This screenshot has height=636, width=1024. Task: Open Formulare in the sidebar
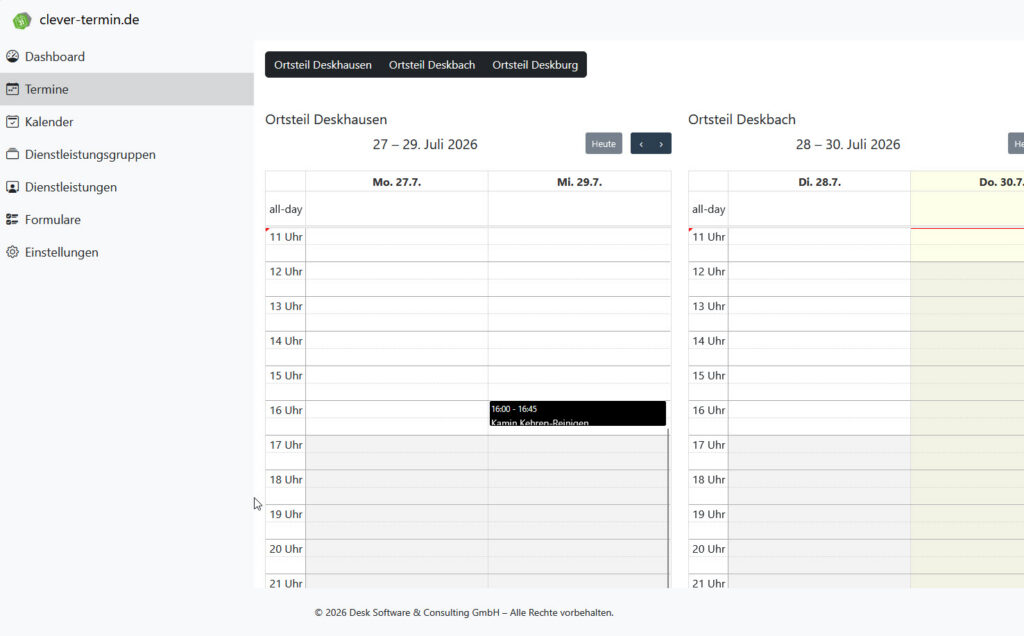(x=127, y=219)
